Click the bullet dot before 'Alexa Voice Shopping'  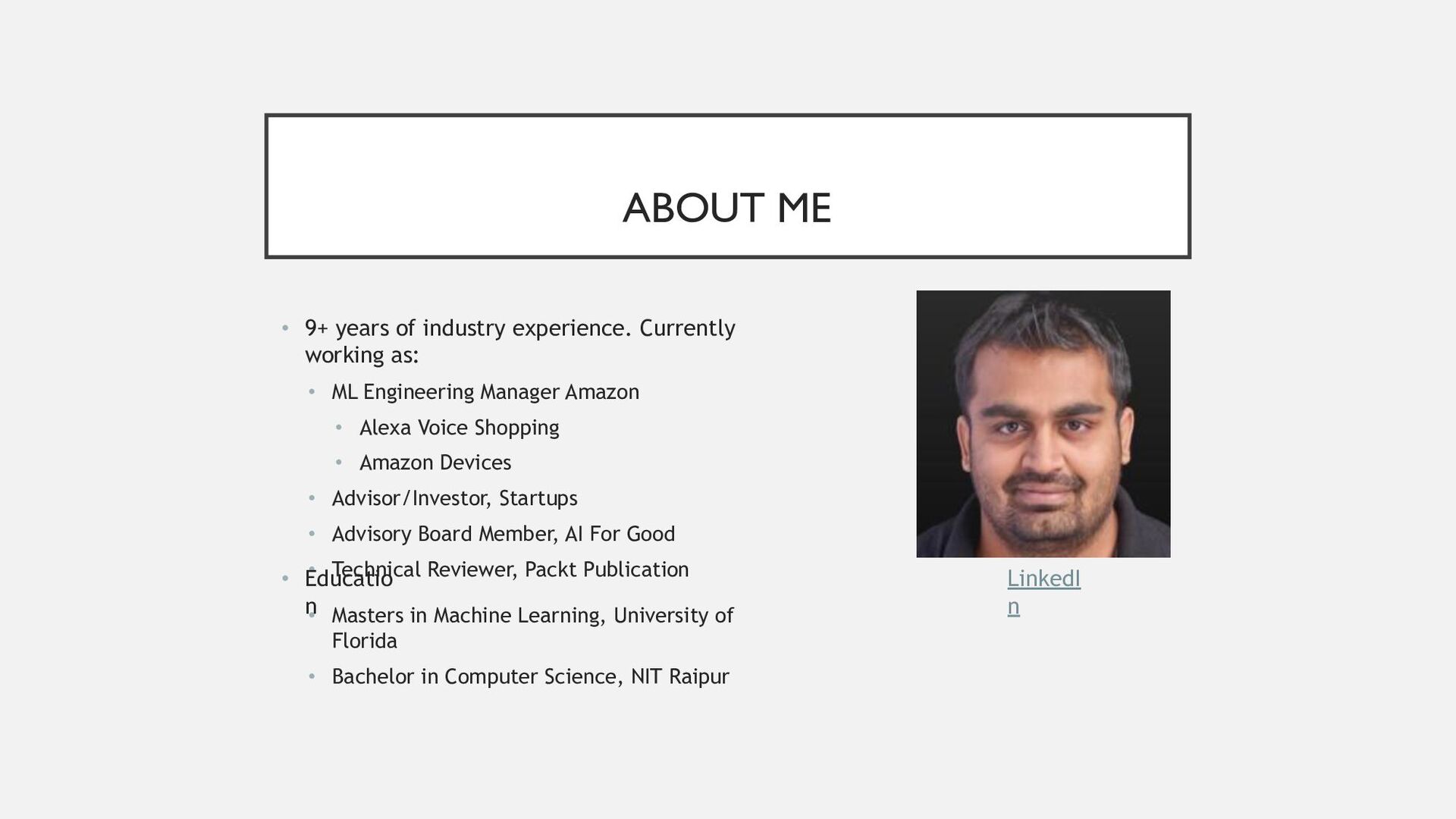[339, 428]
